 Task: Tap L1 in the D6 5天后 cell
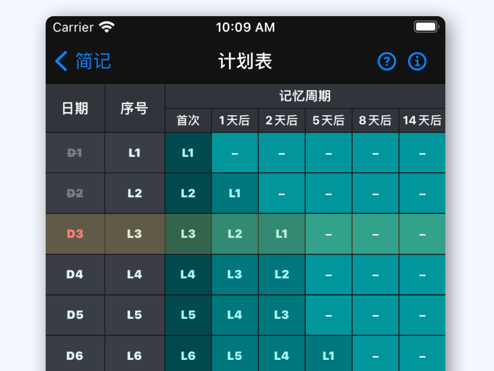pos(328,356)
